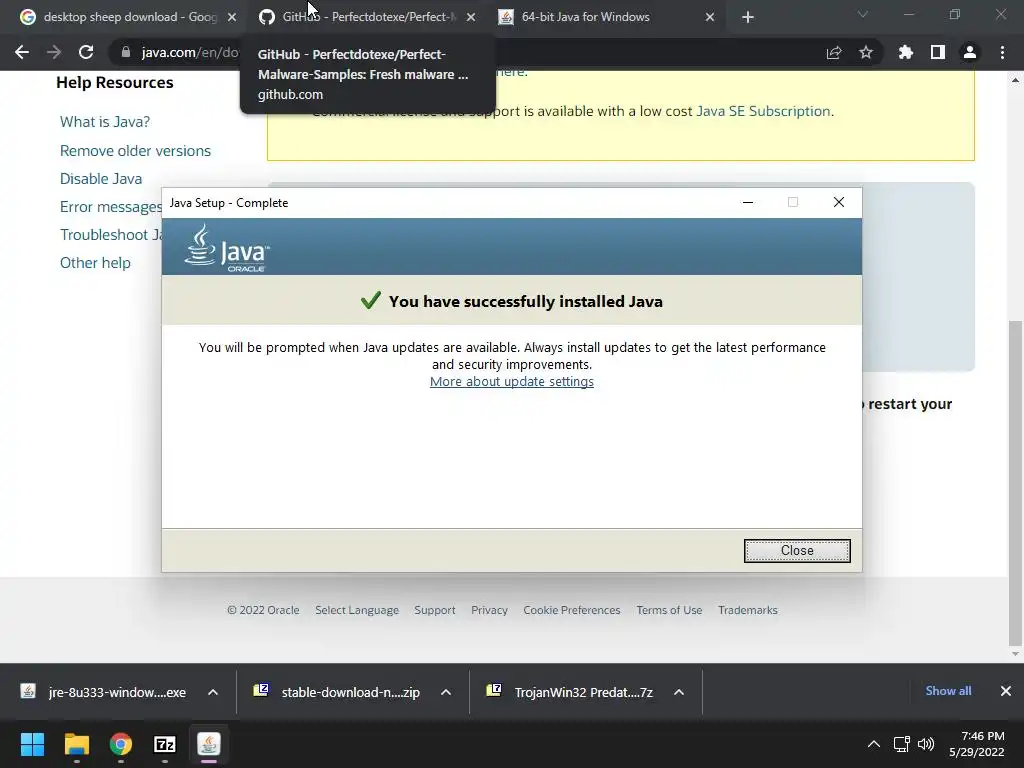Open Terms of Use footer link
Image resolution: width=1024 pixels, height=768 pixels.
click(x=669, y=610)
